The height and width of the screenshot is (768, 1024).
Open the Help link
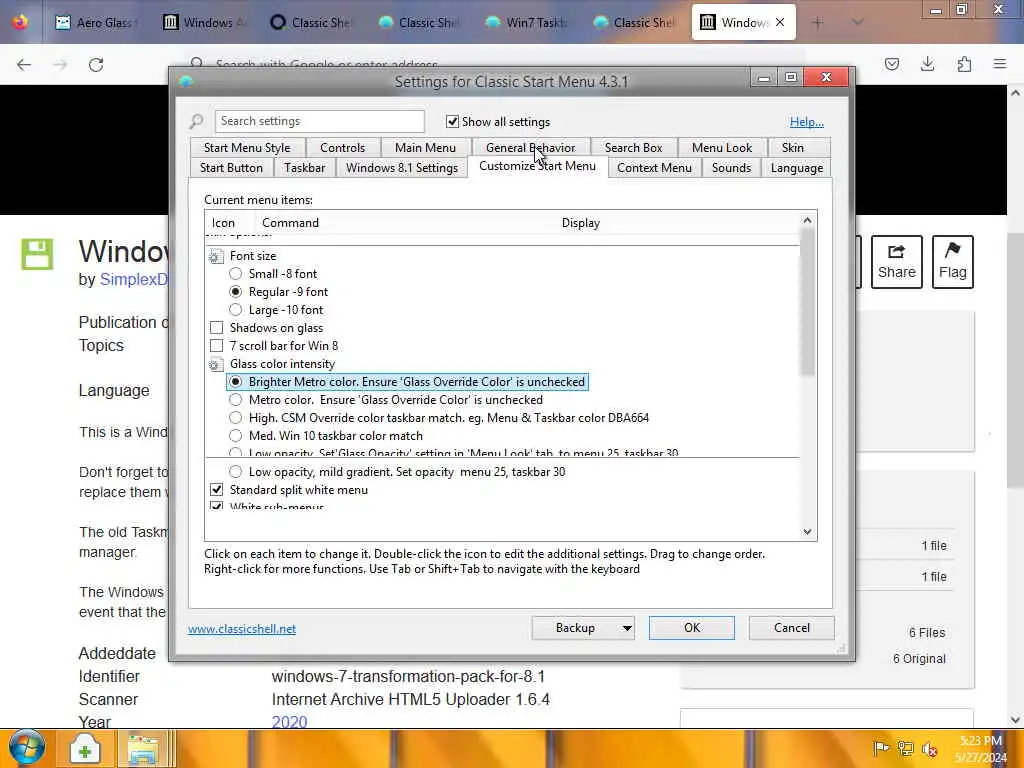pyautogui.click(x=807, y=122)
